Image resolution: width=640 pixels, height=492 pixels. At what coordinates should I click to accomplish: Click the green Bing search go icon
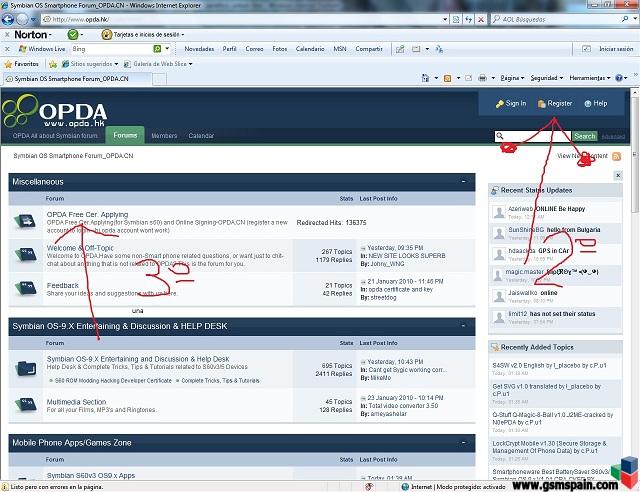pyautogui.click(x=157, y=49)
